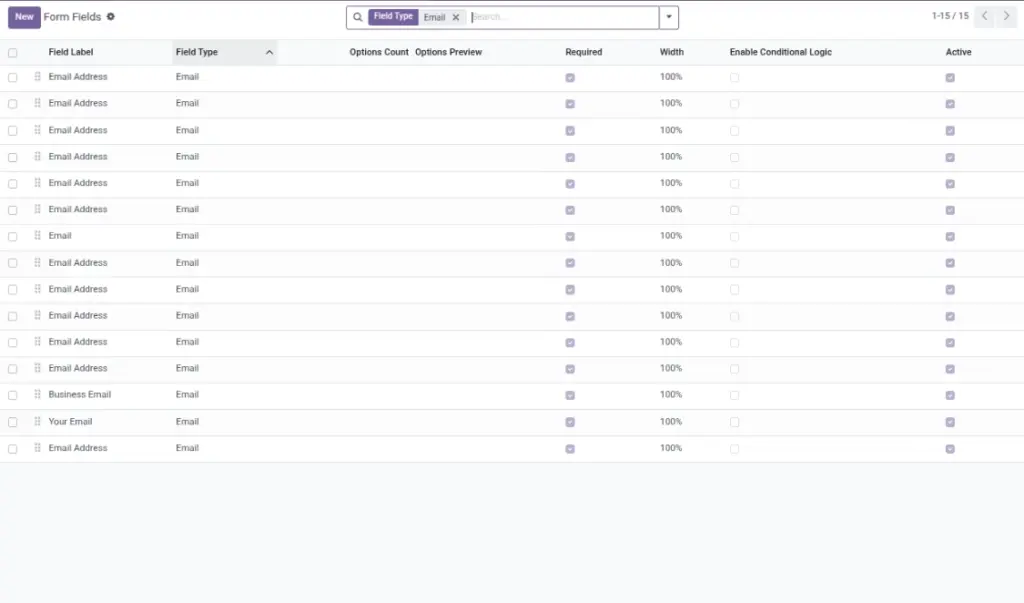
Task: Sort by Enable Conditional Logic header
Action: 780,52
